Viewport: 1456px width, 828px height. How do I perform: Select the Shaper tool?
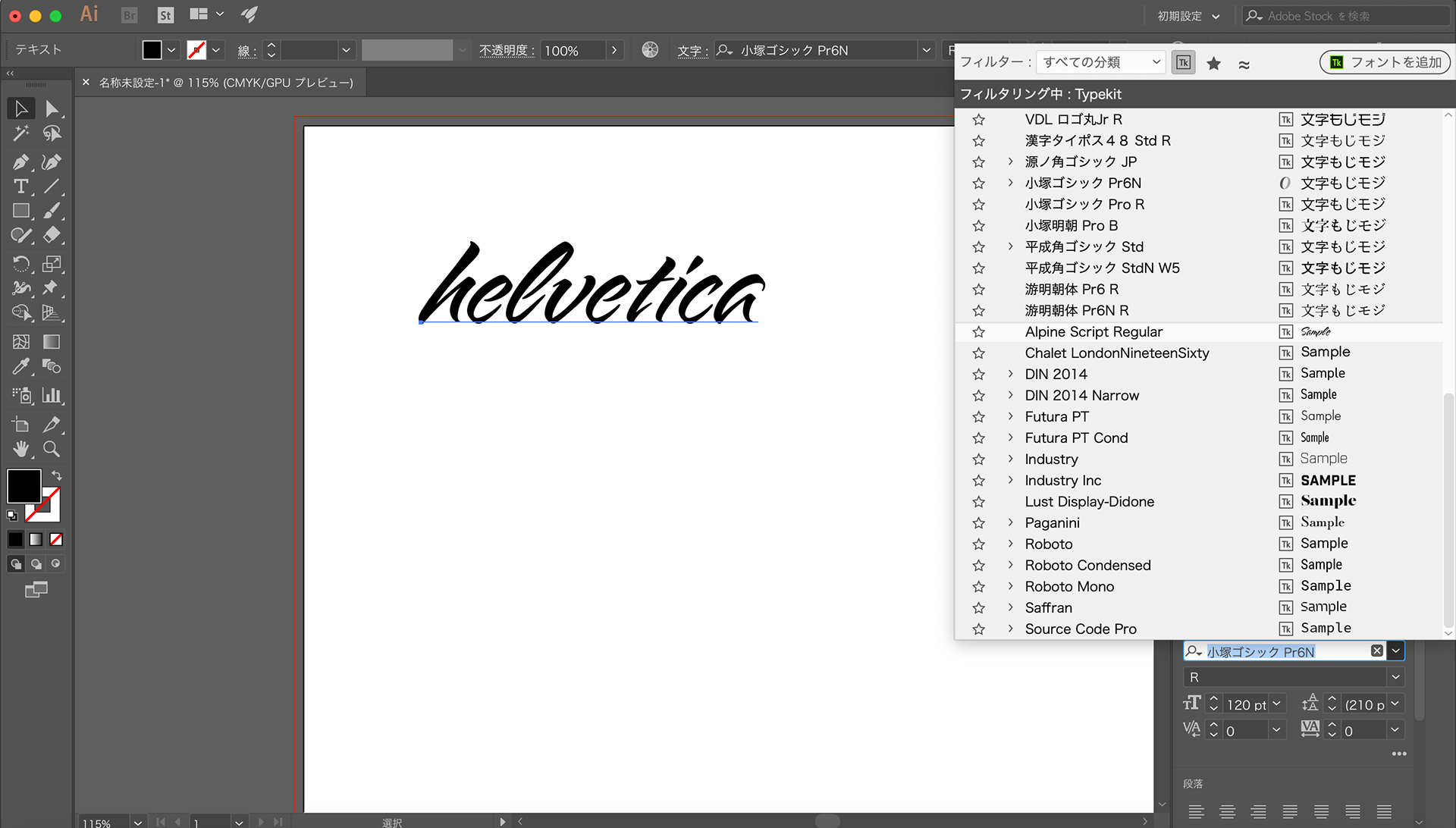tap(21, 236)
